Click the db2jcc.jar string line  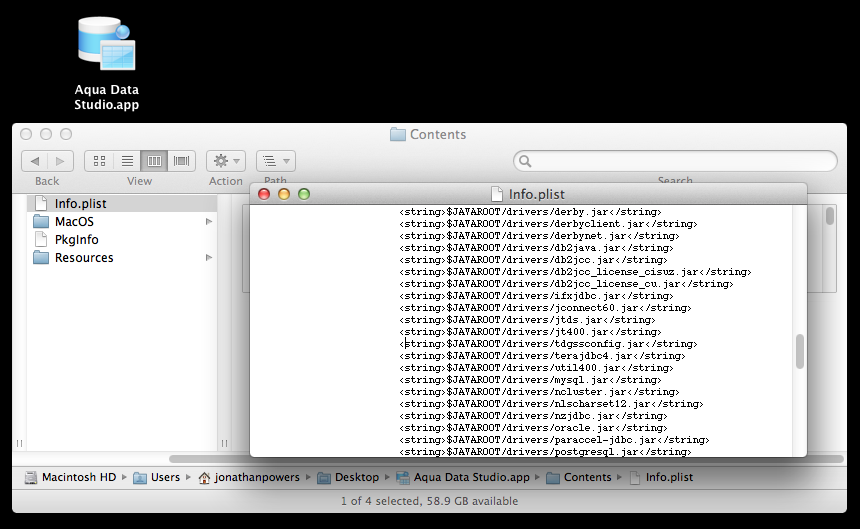click(534, 260)
